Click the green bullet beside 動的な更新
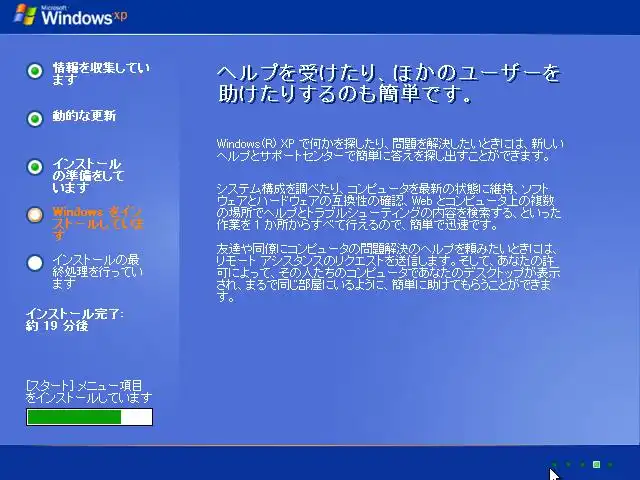Screen dimensions: 640x480 click(x=35, y=119)
